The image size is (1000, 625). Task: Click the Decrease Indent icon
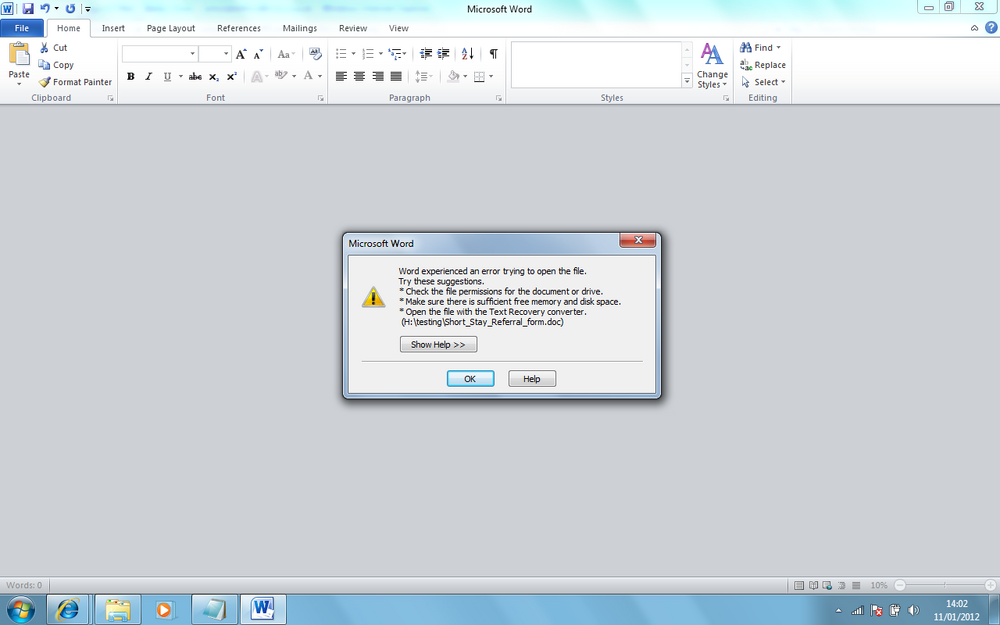tap(426, 54)
